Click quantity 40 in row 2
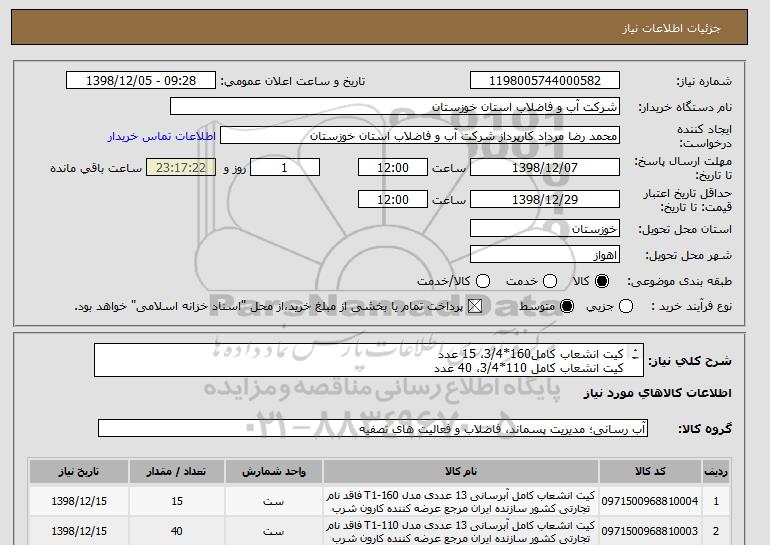 point(177,531)
